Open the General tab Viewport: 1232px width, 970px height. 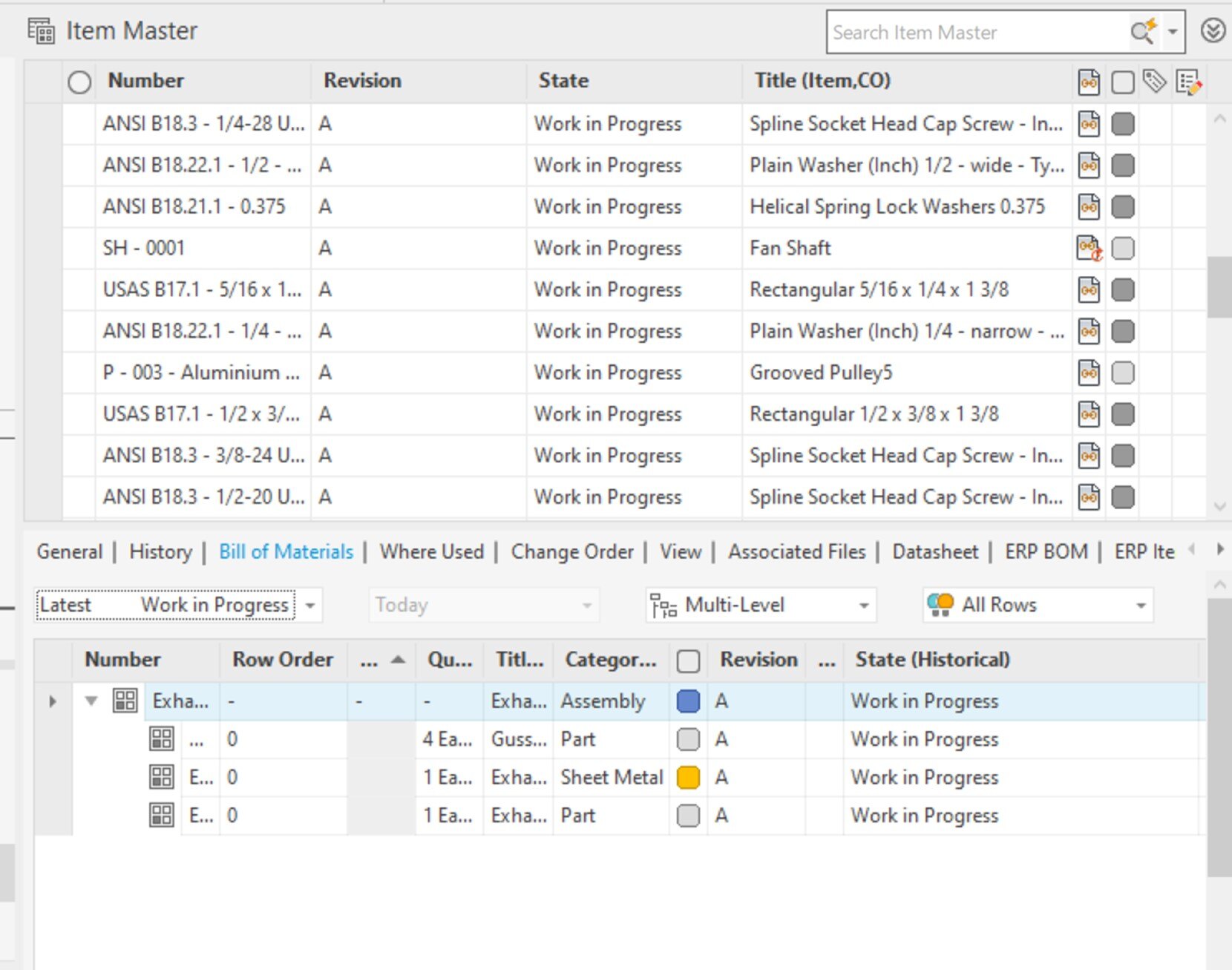click(x=70, y=551)
